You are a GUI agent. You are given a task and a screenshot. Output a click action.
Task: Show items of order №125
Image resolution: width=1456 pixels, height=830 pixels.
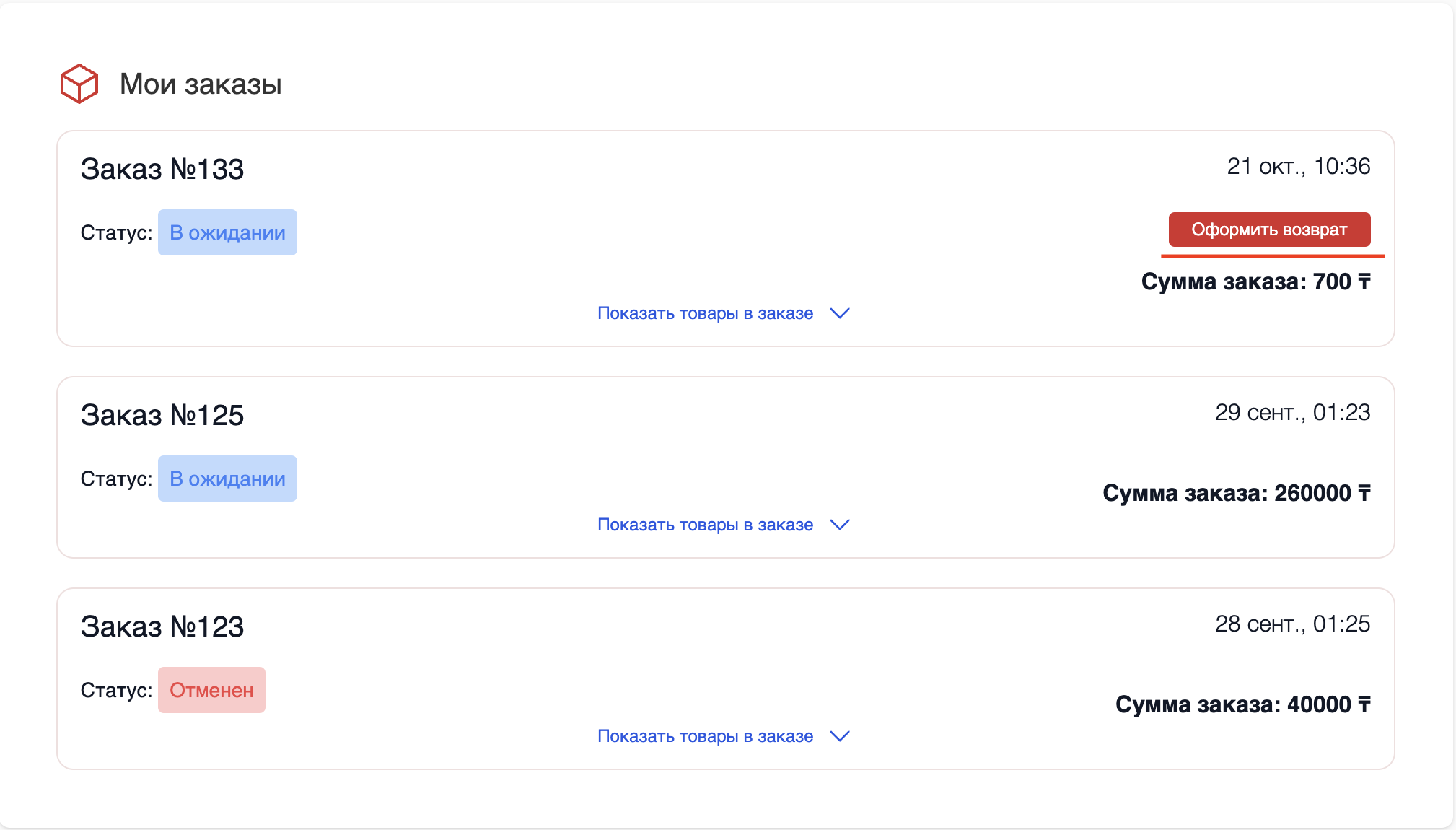coord(705,525)
